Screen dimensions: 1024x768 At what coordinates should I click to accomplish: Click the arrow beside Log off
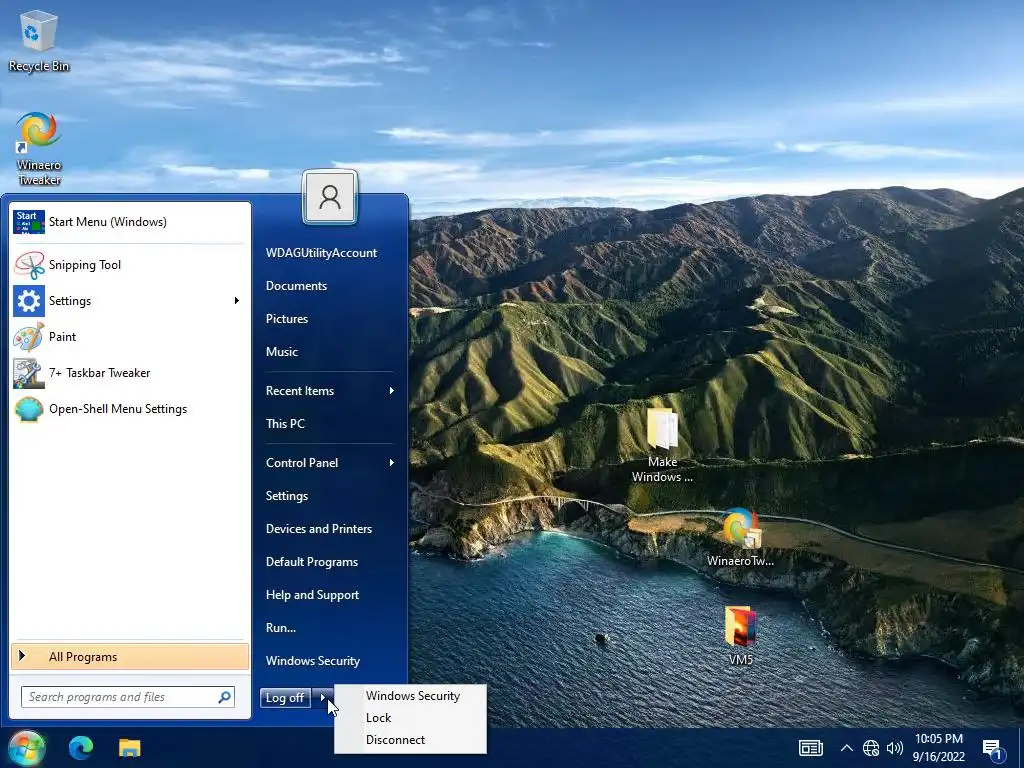323,697
